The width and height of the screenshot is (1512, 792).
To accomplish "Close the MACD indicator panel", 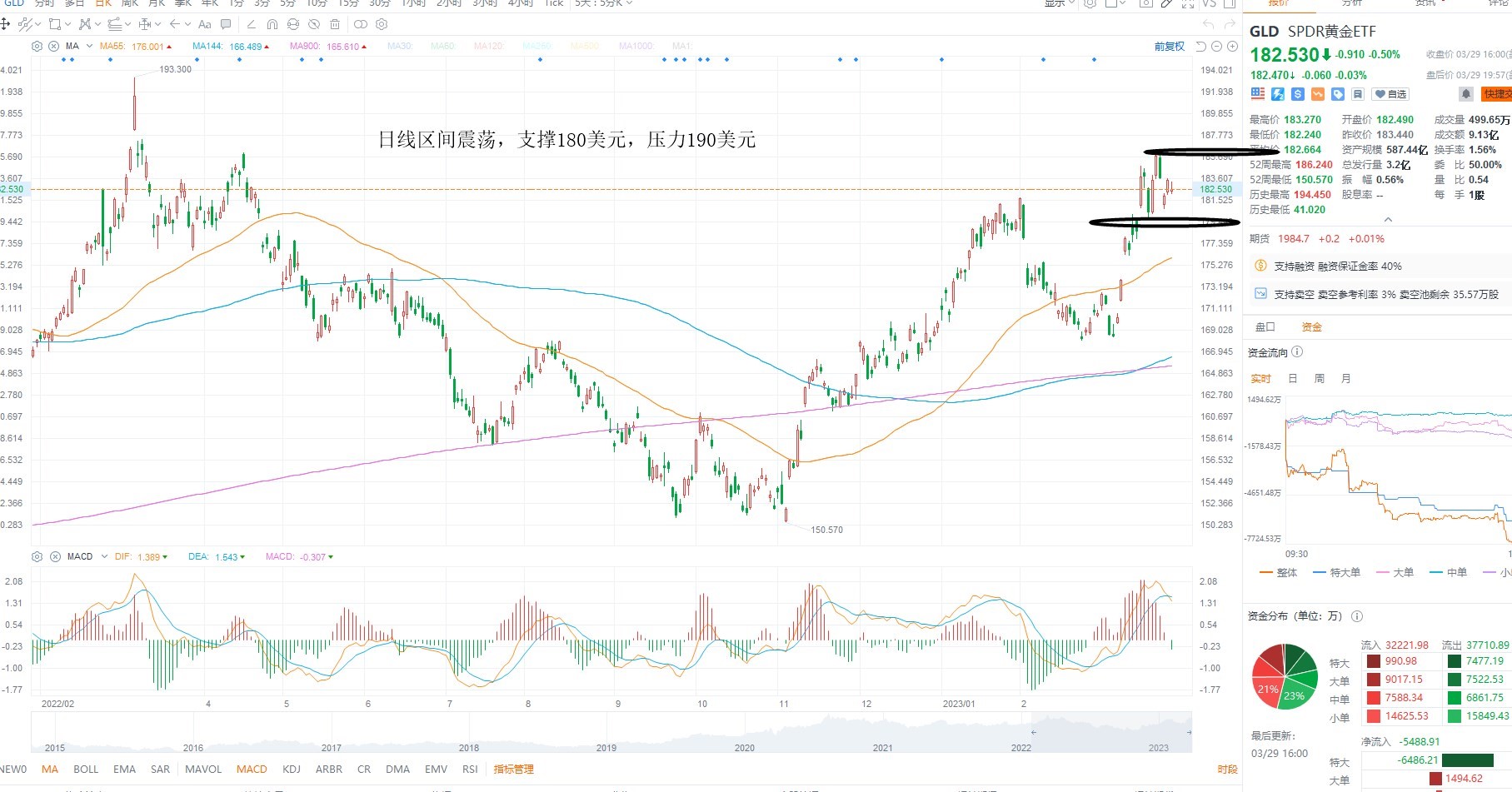I will 55,556.
